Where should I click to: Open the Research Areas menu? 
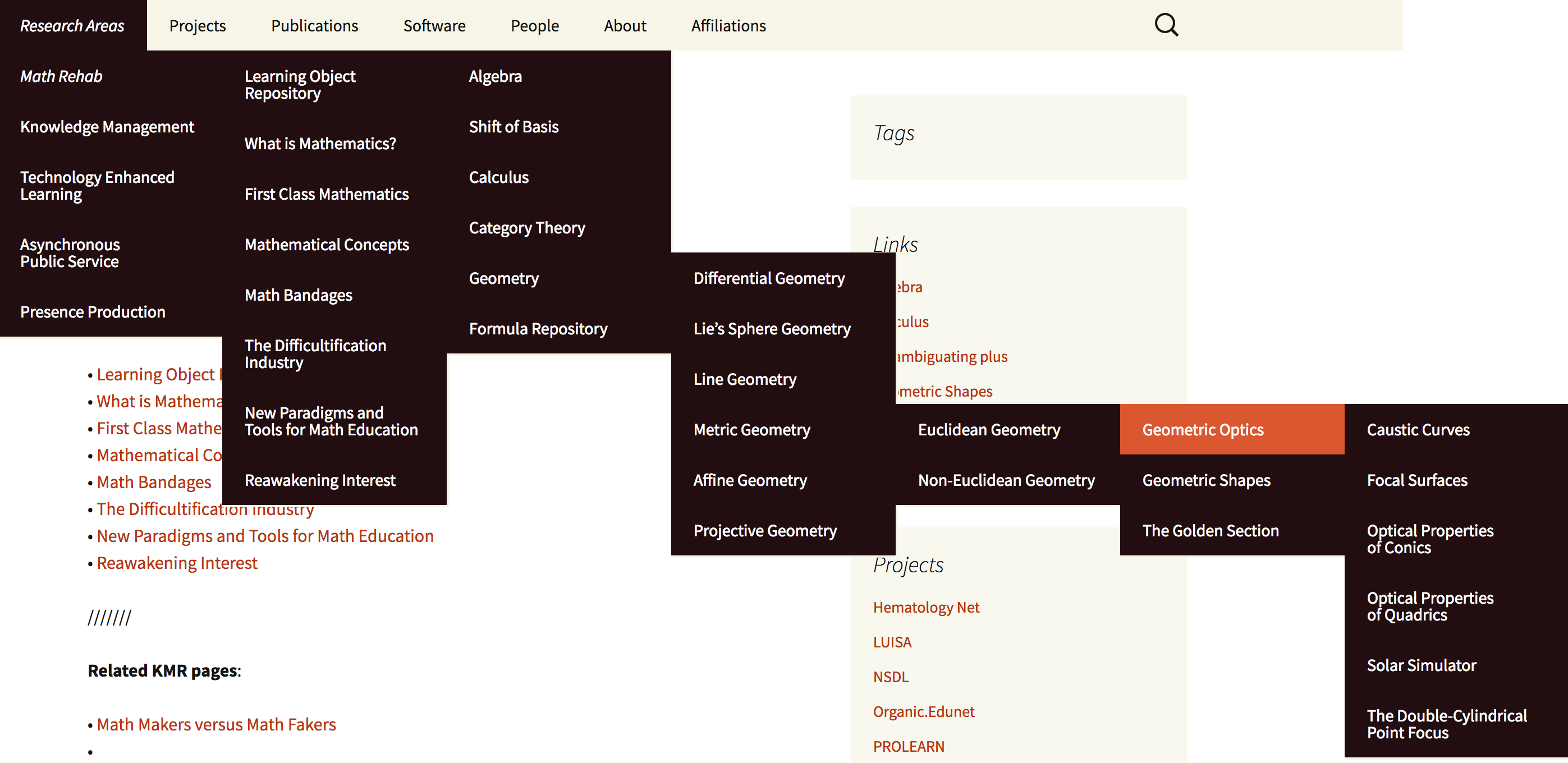coord(72,26)
